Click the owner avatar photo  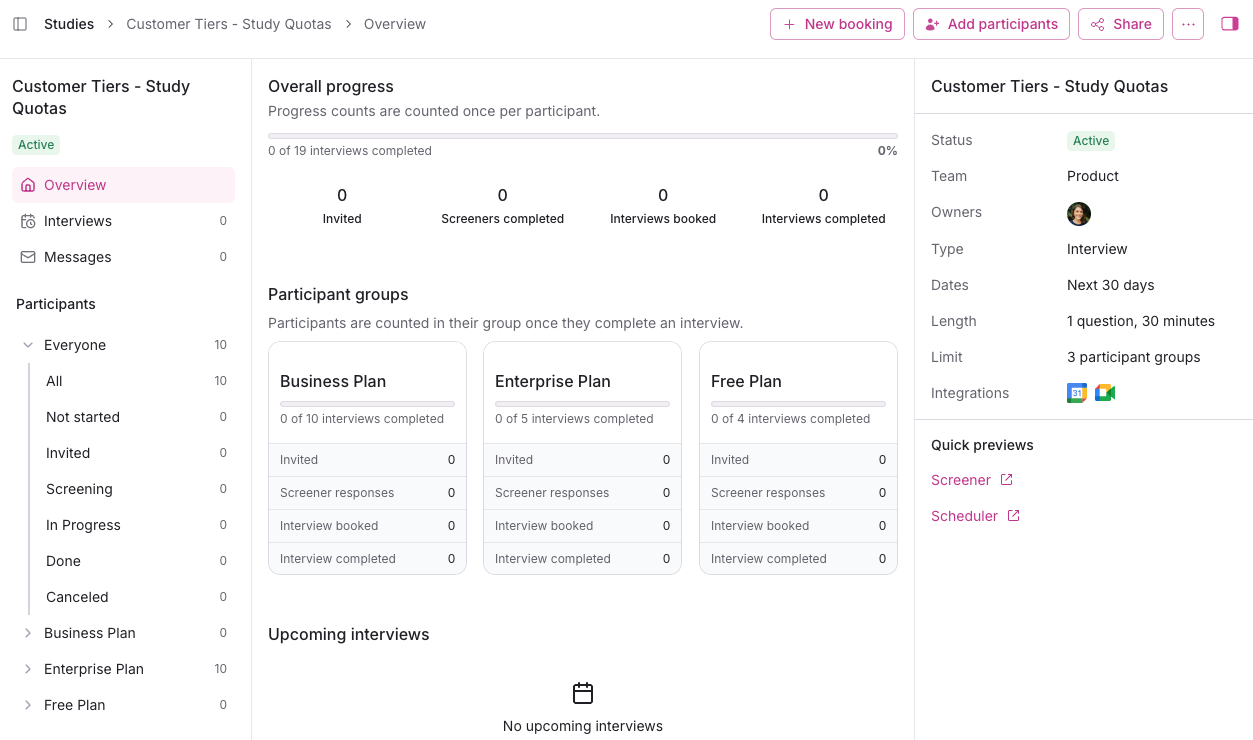click(x=1079, y=213)
